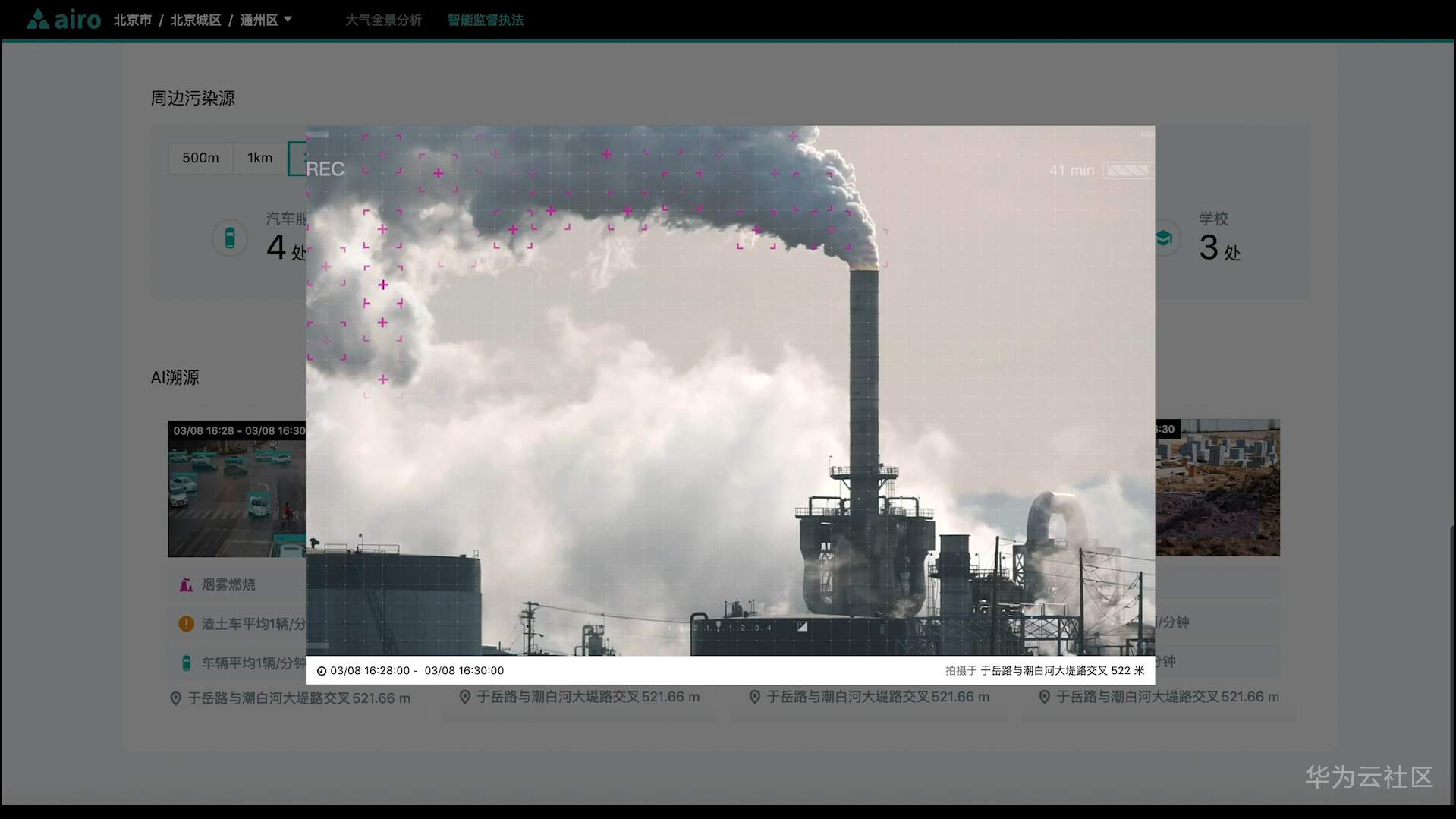Click the '41 min' remaining time label
This screenshot has height=819, width=1456.
(1071, 171)
